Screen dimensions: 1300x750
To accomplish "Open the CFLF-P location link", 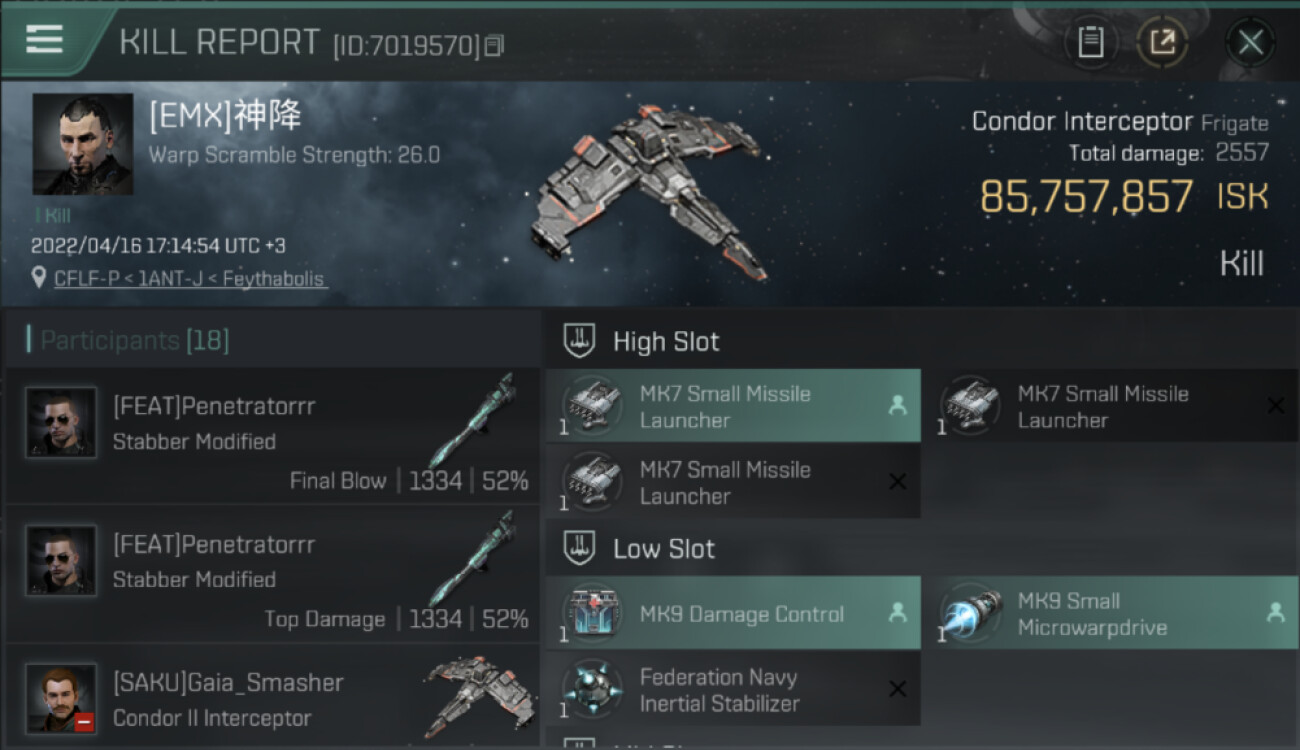I will (x=190, y=279).
